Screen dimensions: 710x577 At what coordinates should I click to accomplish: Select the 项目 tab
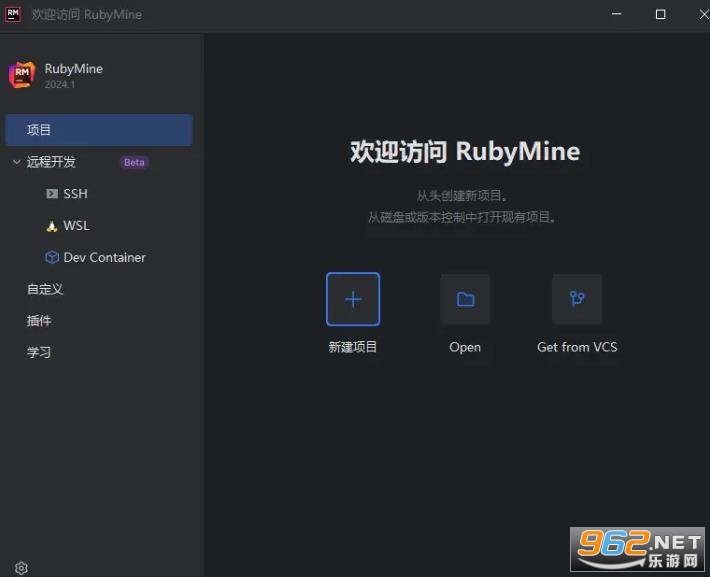[x=99, y=130]
